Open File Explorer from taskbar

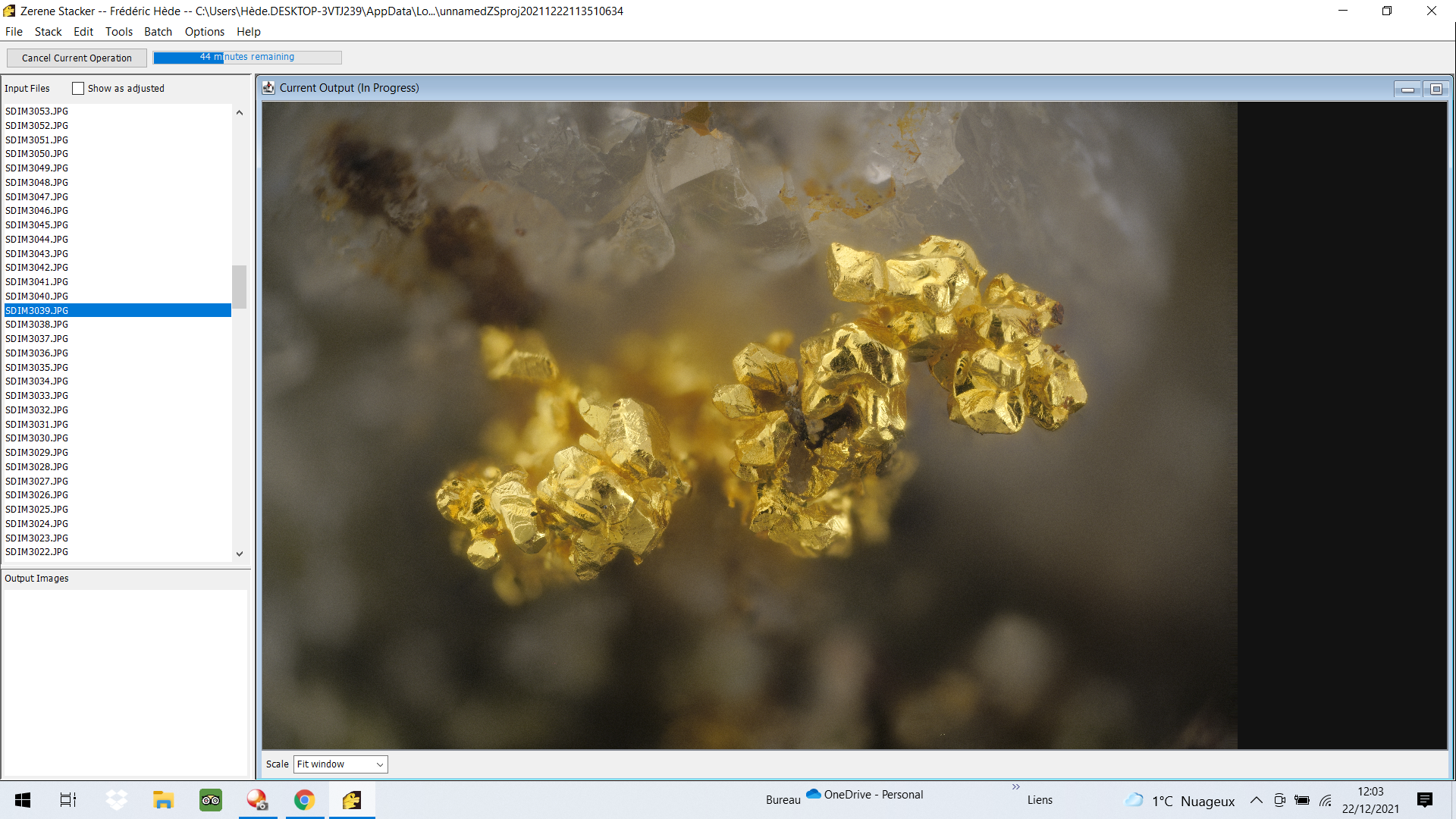coord(163,800)
